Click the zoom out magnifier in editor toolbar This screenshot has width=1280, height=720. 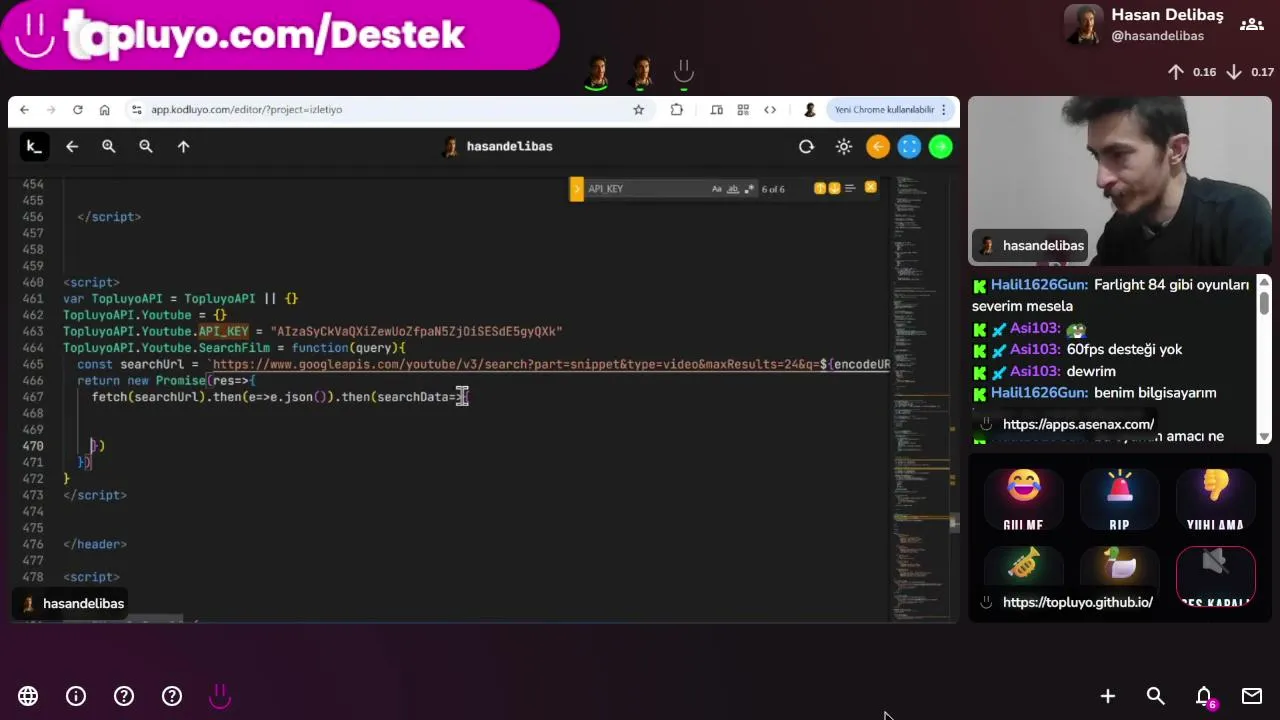click(146, 147)
